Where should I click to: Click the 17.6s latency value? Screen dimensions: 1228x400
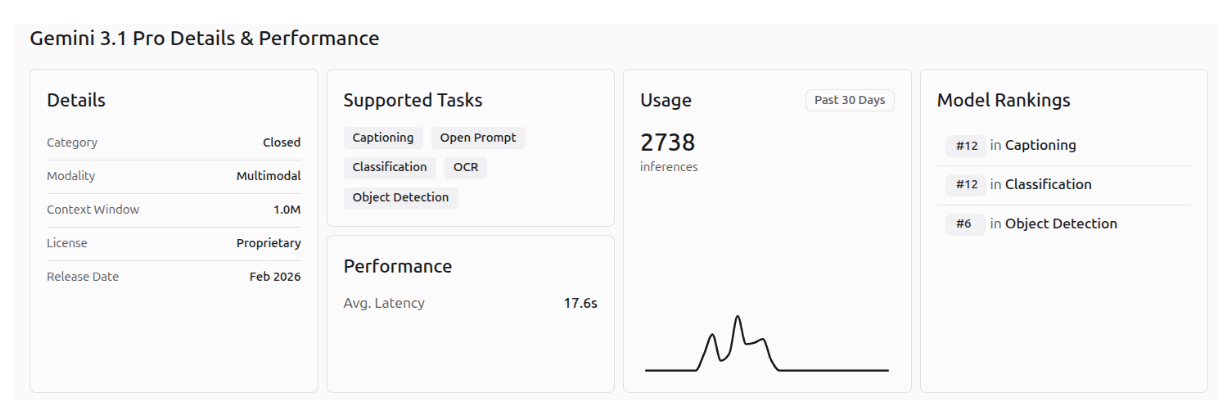click(581, 303)
